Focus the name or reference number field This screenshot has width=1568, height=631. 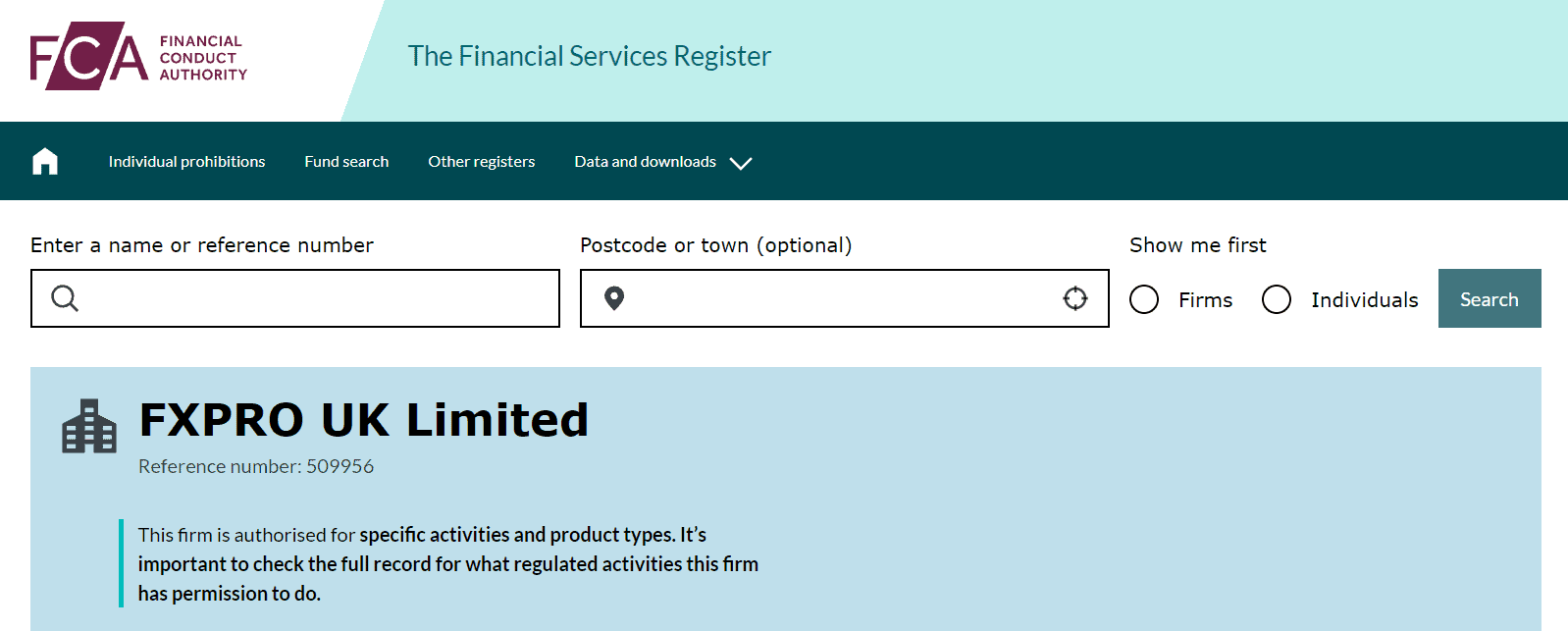point(314,298)
